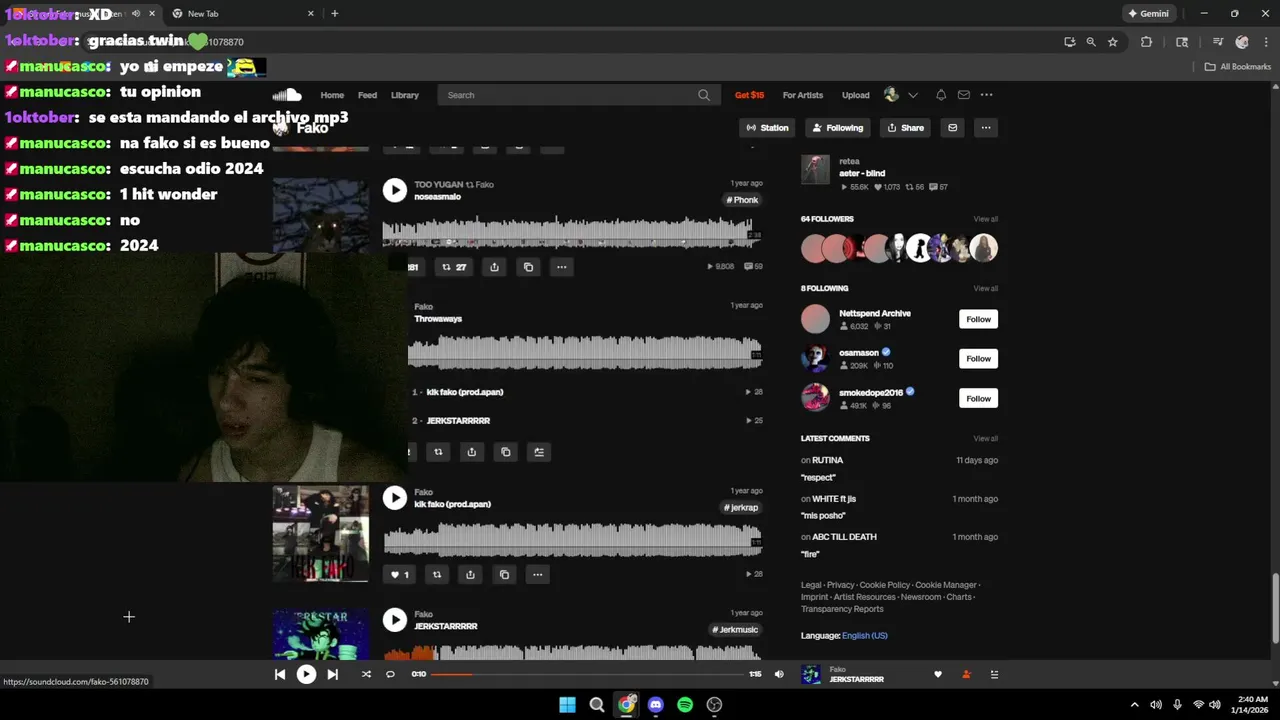1280x720 pixels.
Task: Select playlist track JERKSTARRRRR in Throwaways
Action: click(458, 421)
